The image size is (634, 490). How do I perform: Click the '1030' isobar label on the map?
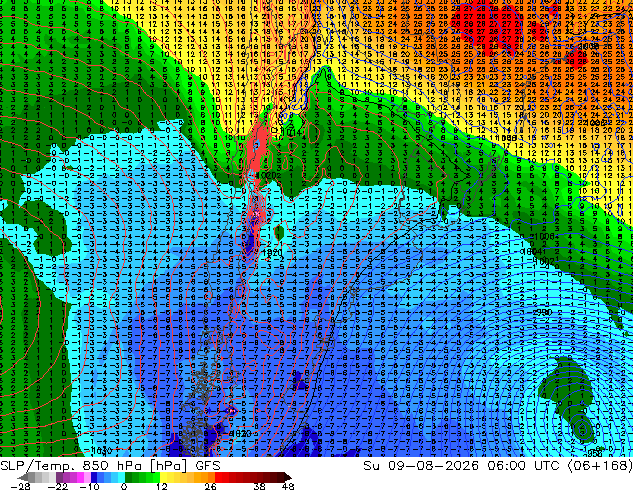tap(101, 450)
